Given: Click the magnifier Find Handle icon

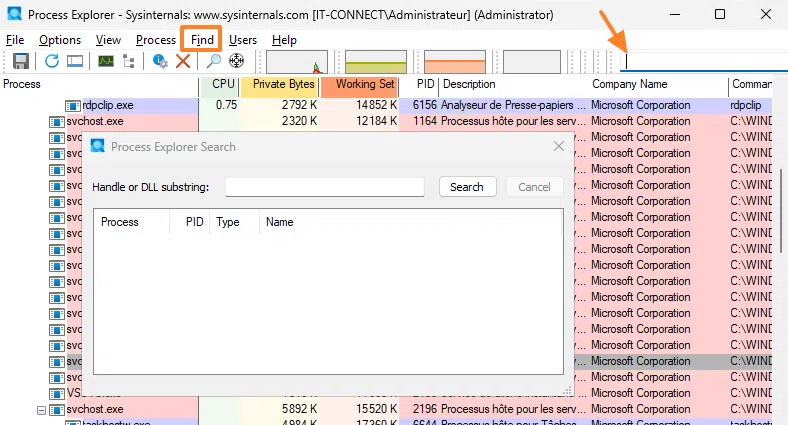Looking at the screenshot, I should tap(213, 62).
